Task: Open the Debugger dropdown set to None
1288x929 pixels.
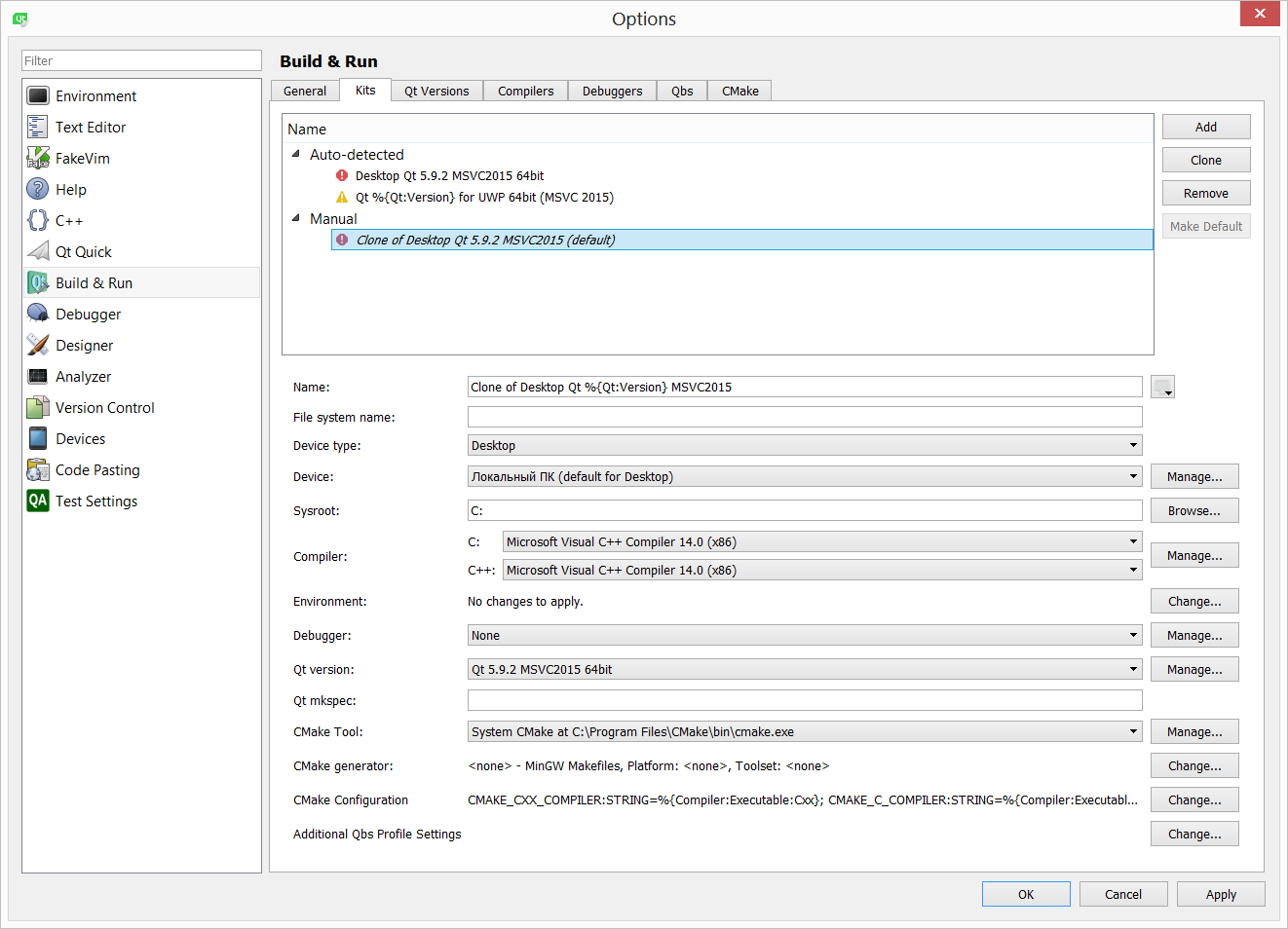Action: coord(805,635)
